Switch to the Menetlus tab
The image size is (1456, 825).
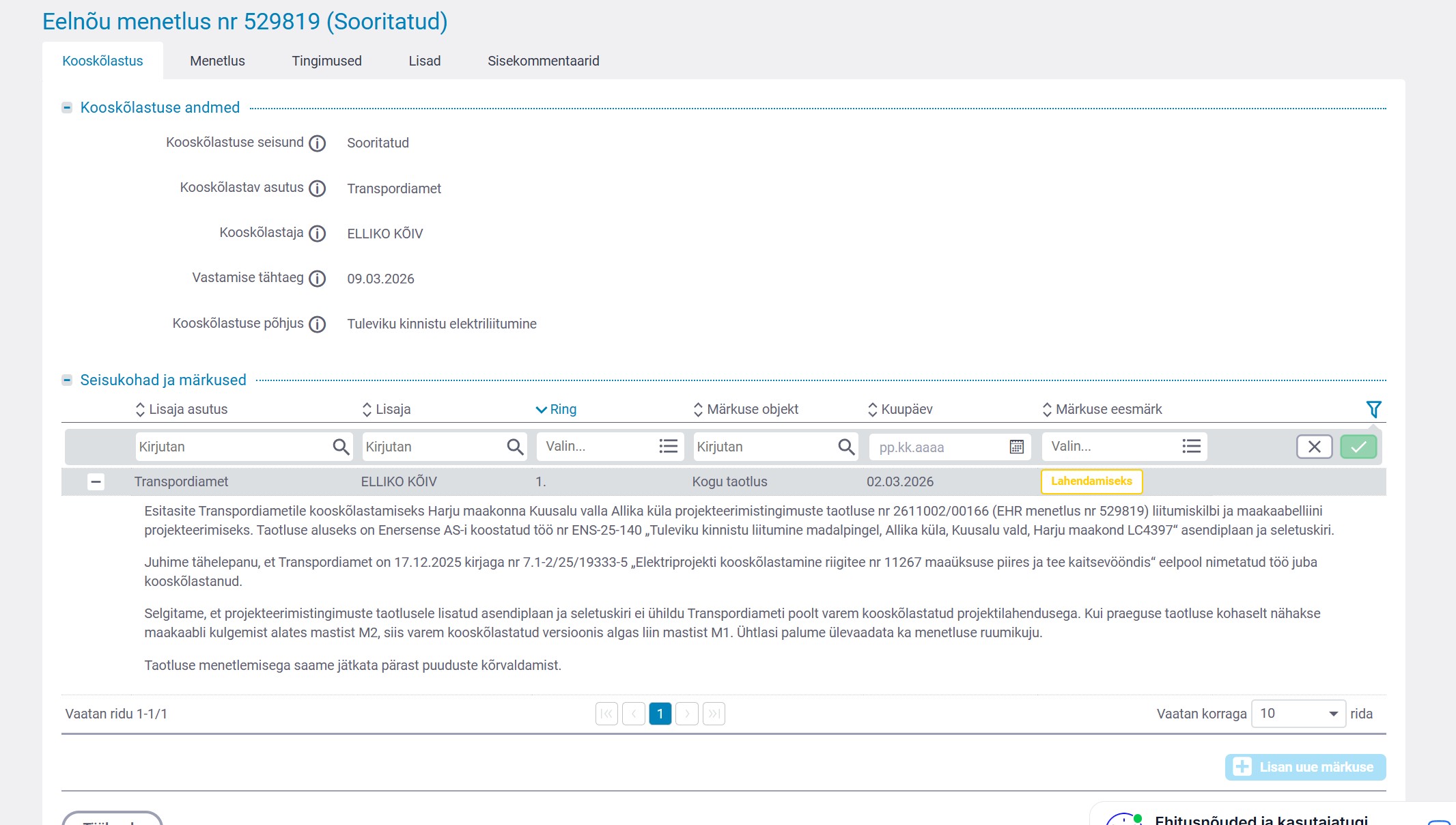point(217,61)
